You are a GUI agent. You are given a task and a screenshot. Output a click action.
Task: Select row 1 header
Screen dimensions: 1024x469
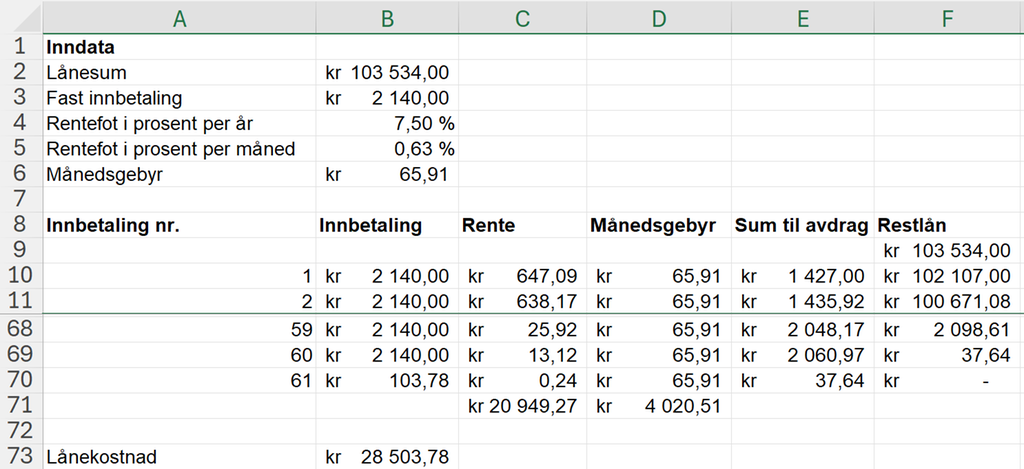19,47
